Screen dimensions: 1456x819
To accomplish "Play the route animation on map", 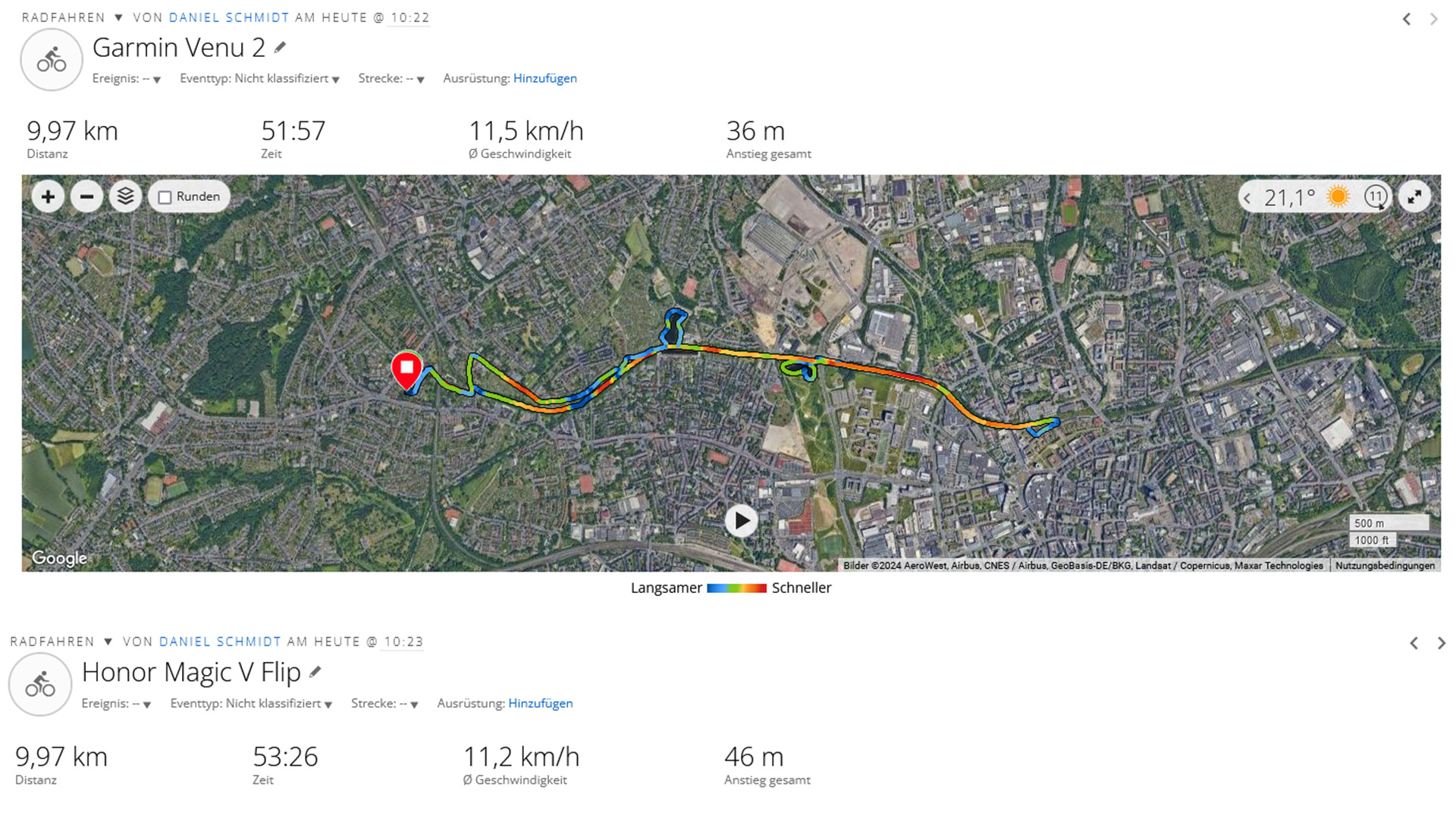I will pos(741,521).
